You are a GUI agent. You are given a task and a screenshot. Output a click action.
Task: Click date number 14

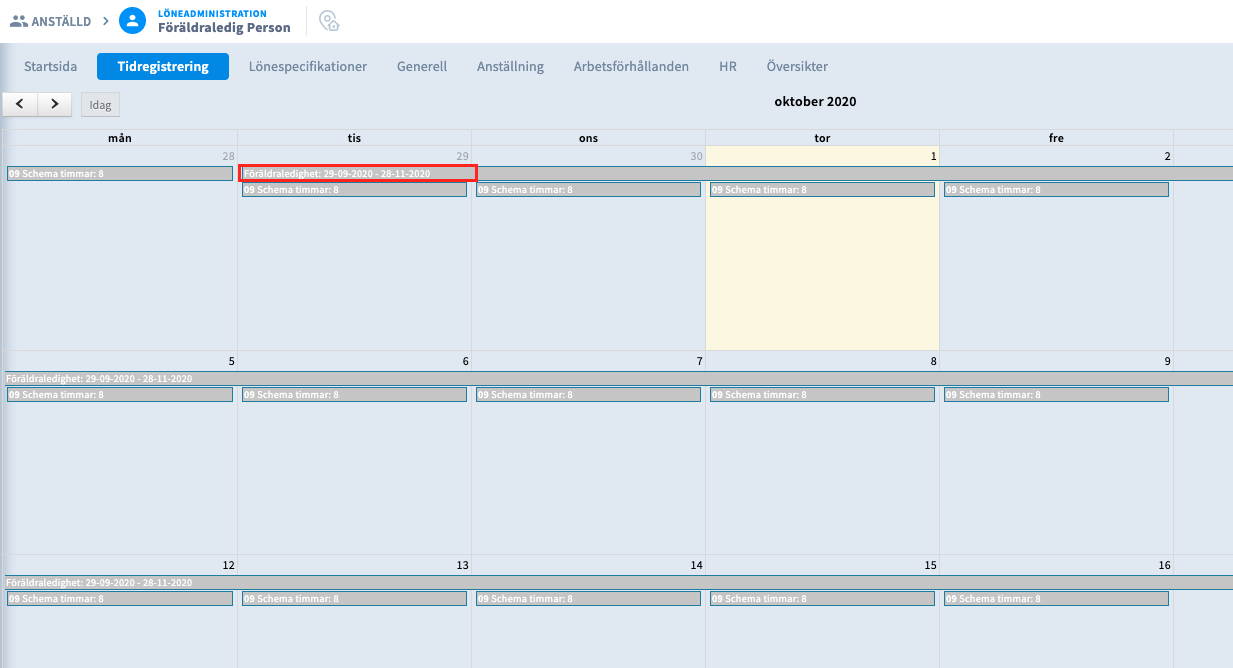(x=696, y=565)
